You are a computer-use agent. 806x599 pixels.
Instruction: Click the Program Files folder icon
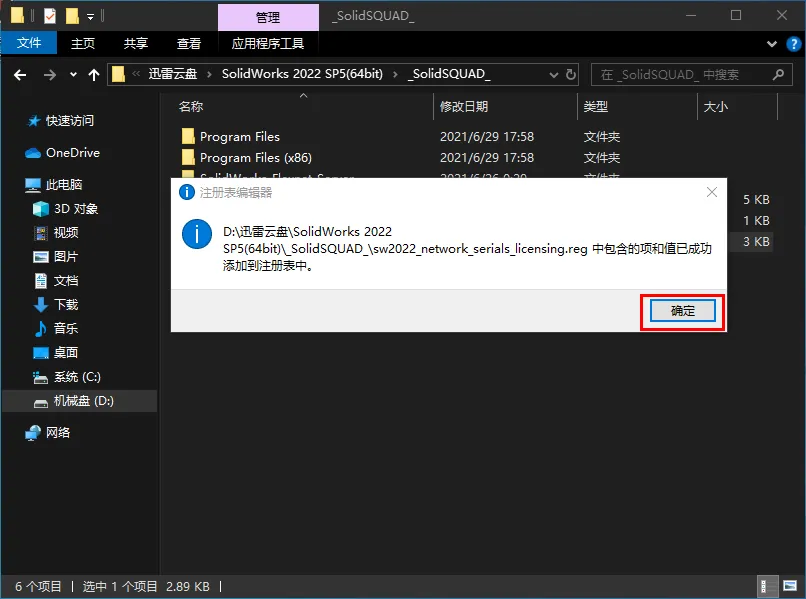[x=188, y=136]
